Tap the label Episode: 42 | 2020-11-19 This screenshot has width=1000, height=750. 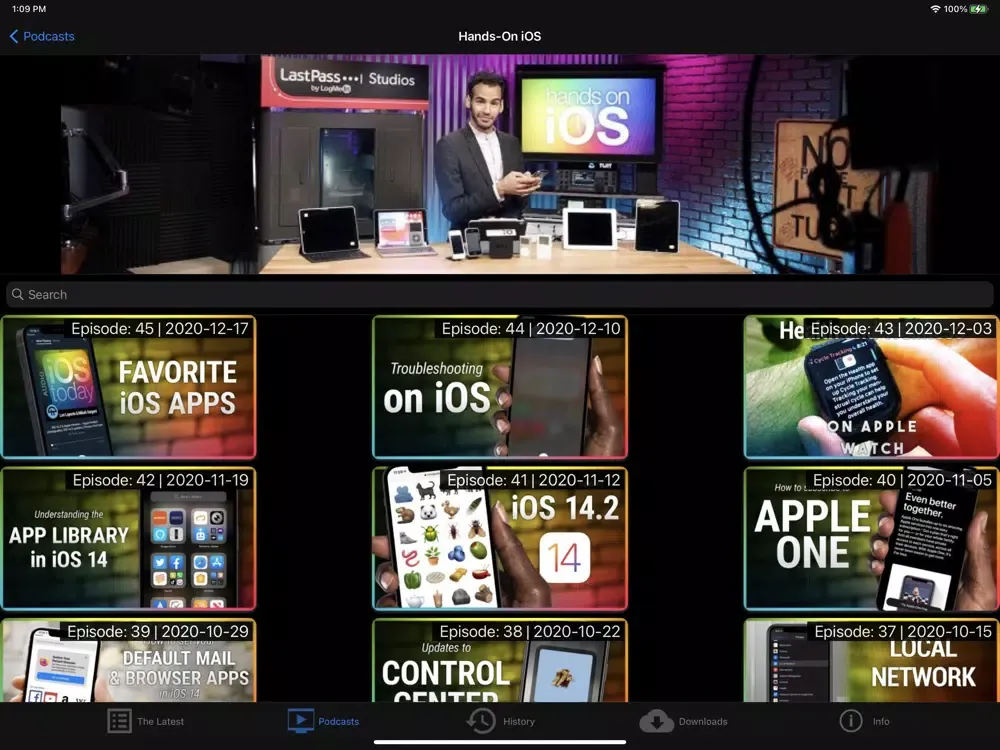click(161, 480)
